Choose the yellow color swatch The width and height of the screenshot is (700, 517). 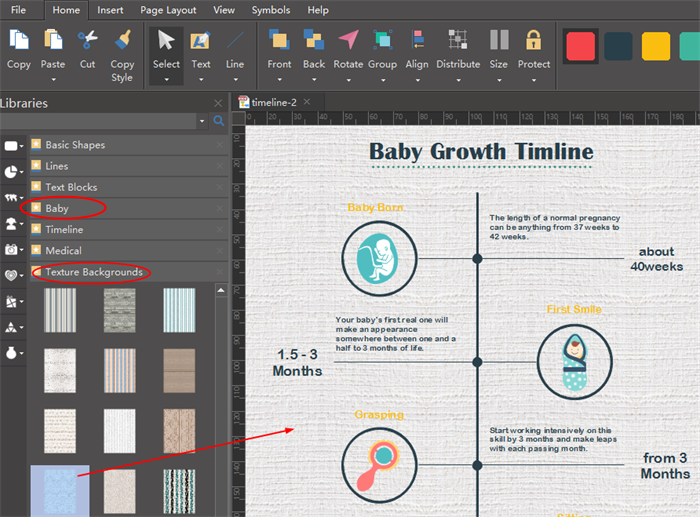tap(656, 46)
